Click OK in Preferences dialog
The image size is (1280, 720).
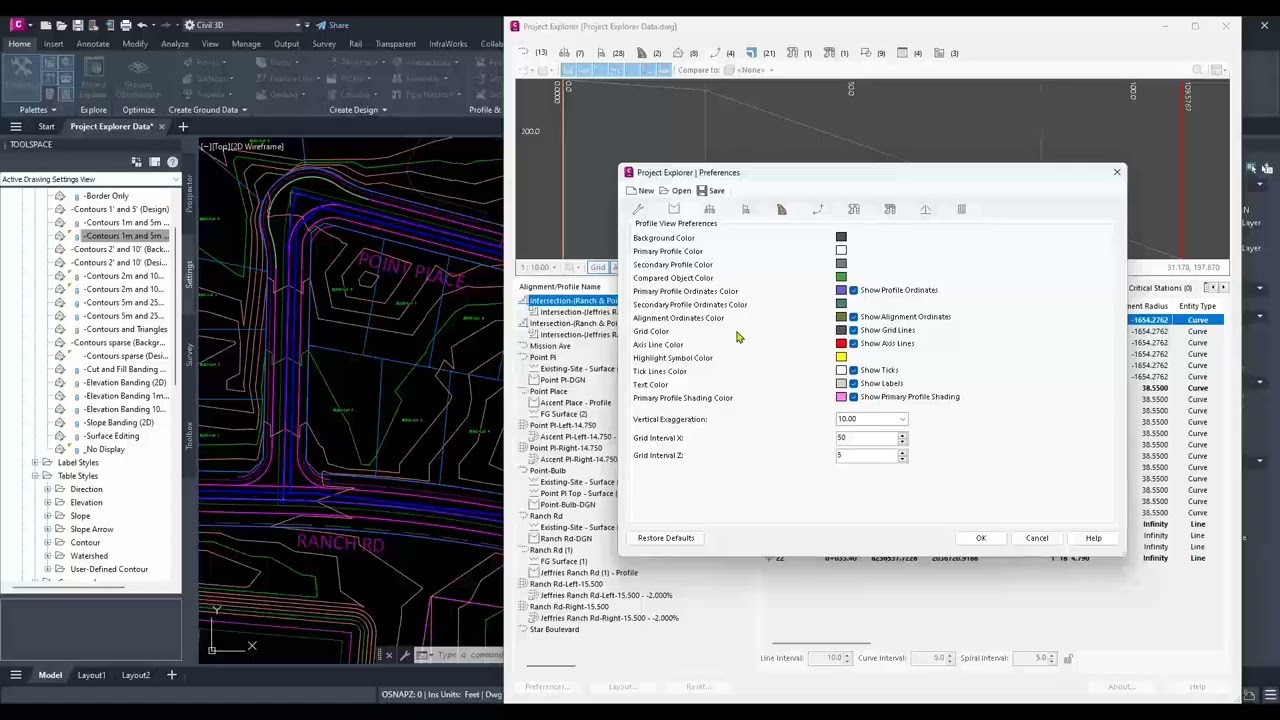point(981,538)
